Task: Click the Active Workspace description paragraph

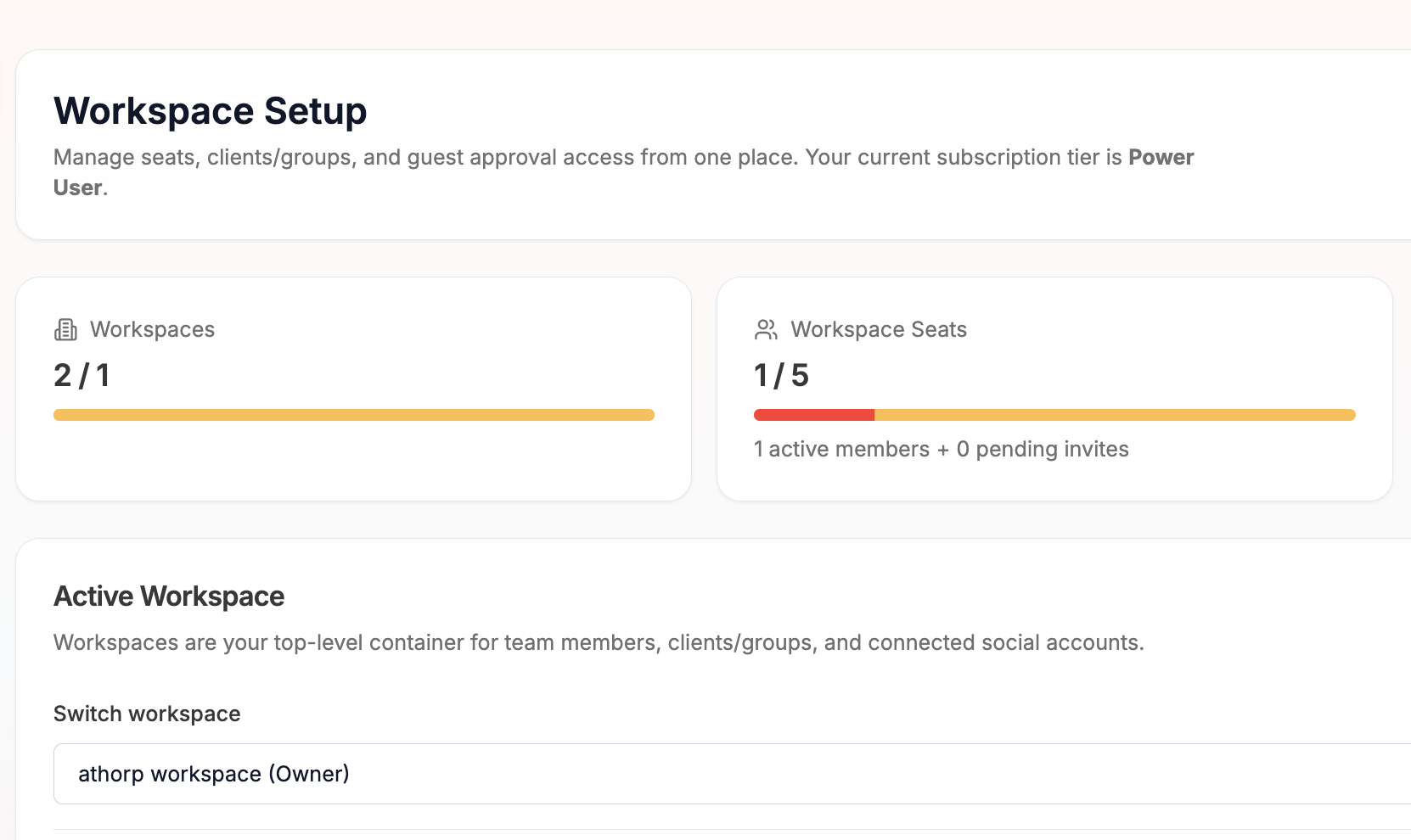Action: pyautogui.click(x=599, y=642)
